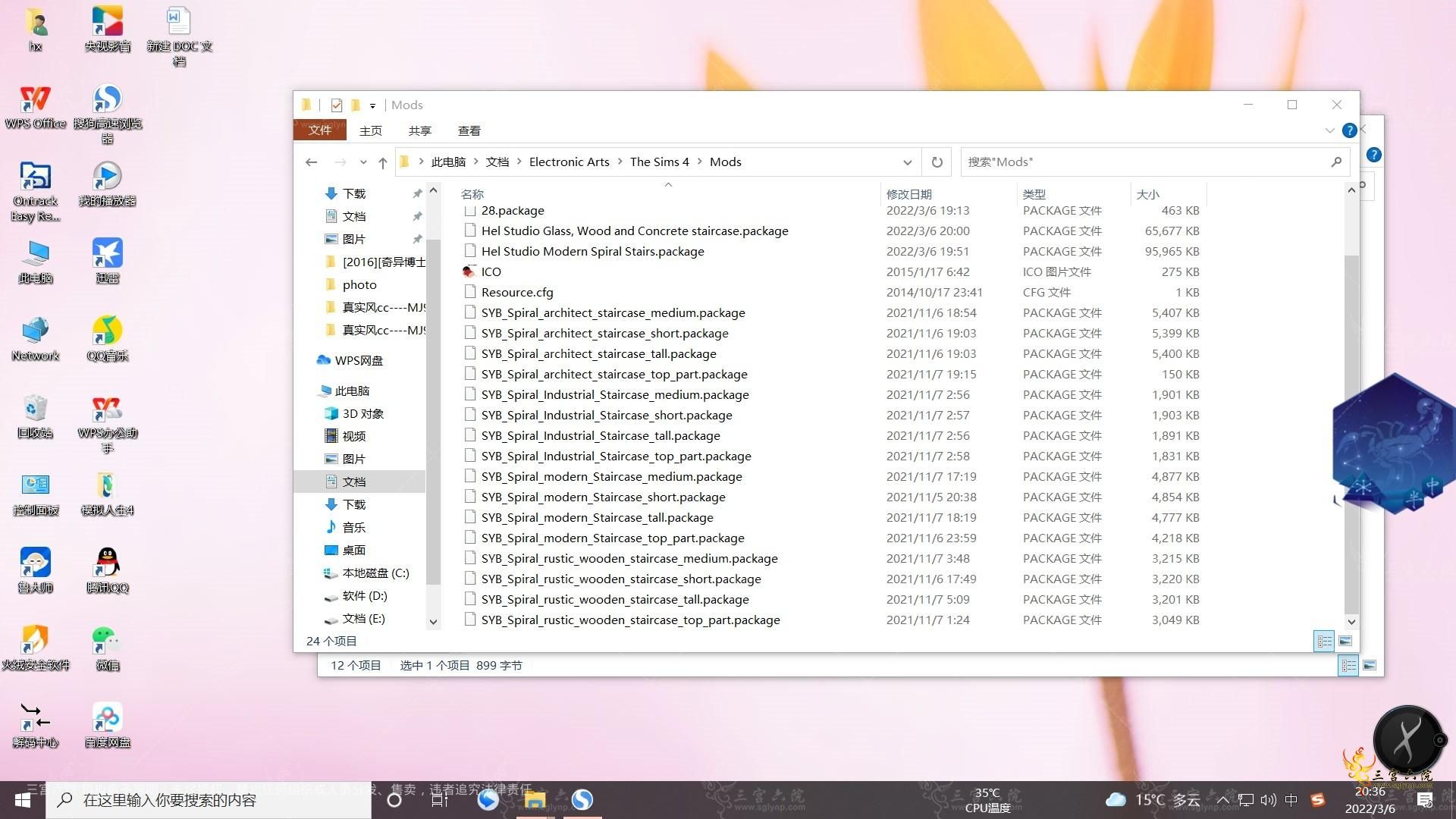Click the navigation pane scrollbar down arrow
This screenshot has width=1456, height=819.
(434, 622)
